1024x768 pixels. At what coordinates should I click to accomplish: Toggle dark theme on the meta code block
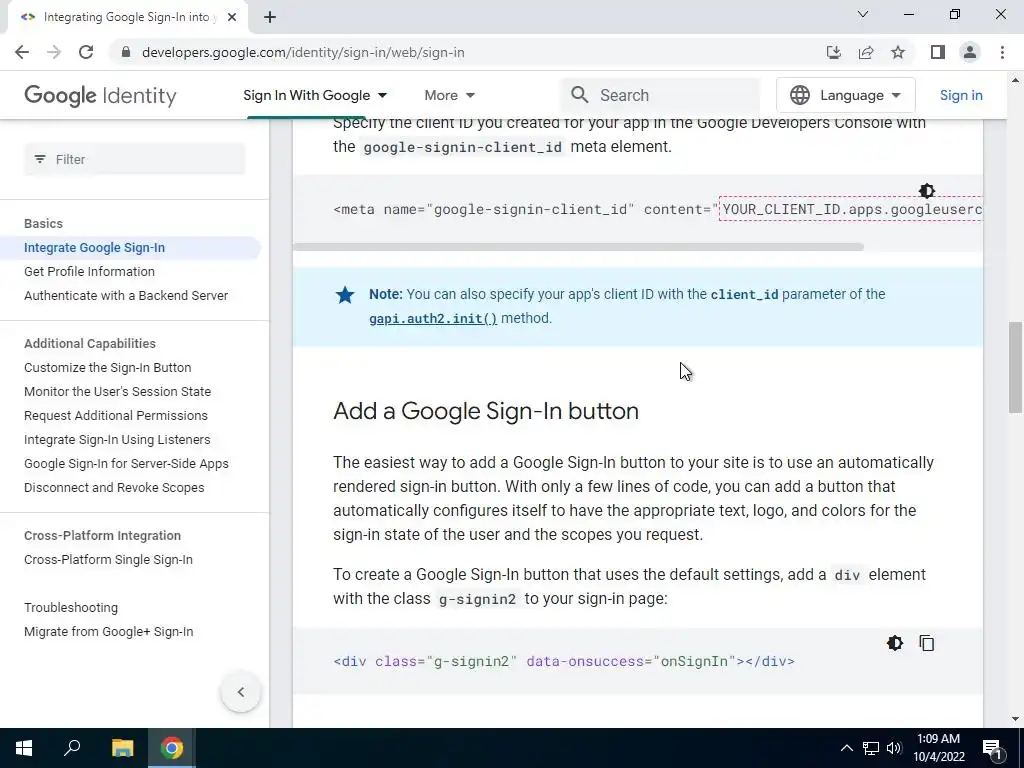point(927,191)
